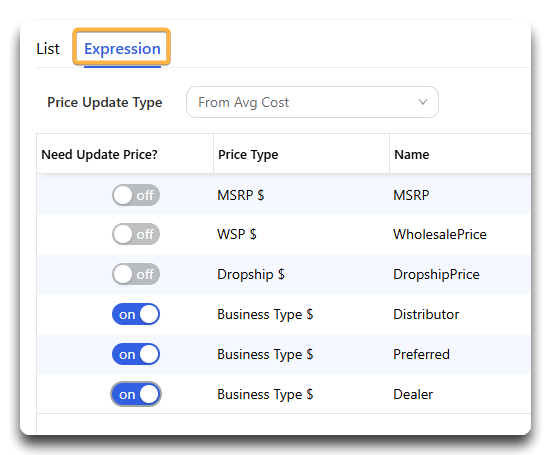Select the Distributor name cell
Image resolution: width=551 pixels, height=455 pixels.
pyautogui.click(x=426, y=314)
